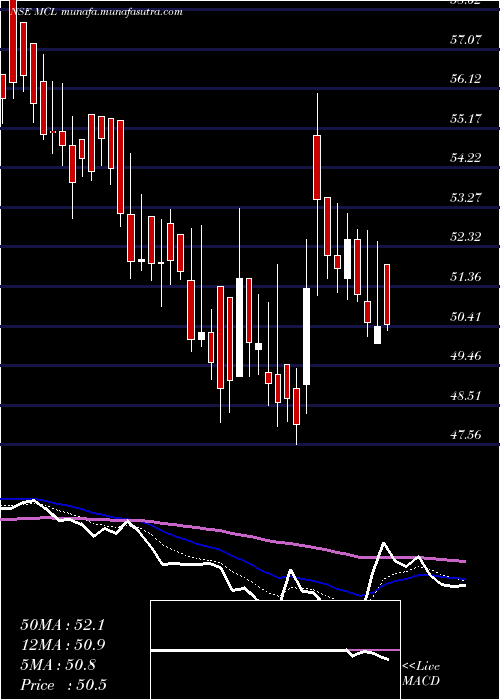Click the 52.32 price axis label
The width and height of the screenshot is (500, 700).
tap(465, 237)
